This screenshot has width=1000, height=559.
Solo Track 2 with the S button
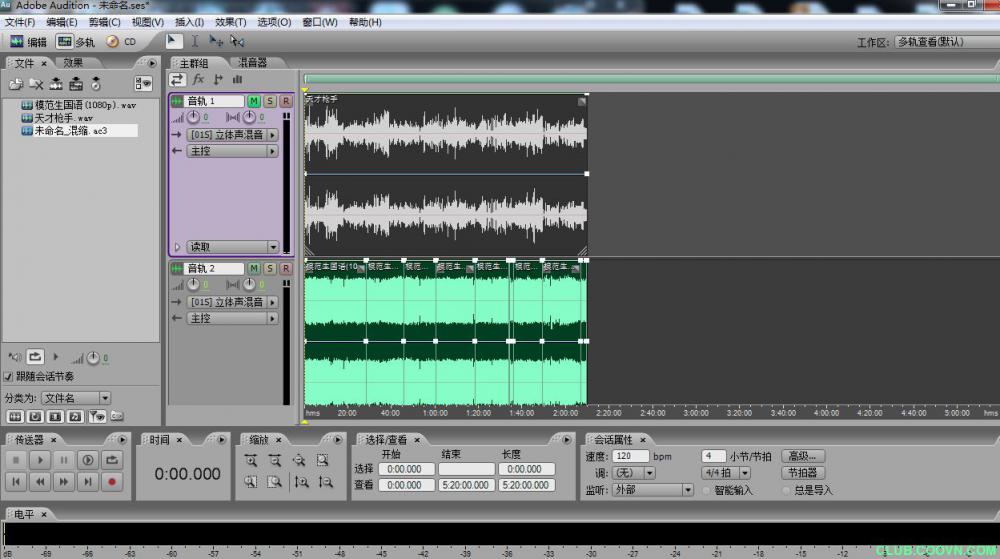pos(270,268)
